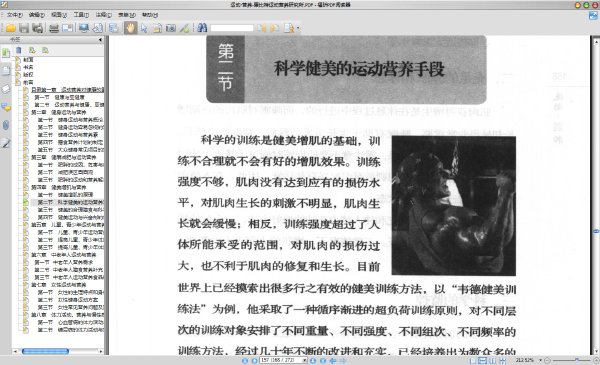600x365 pixels.
Task: Pick the typewriter pen tool
Action: pyautogui.click(x=185, y=28)
